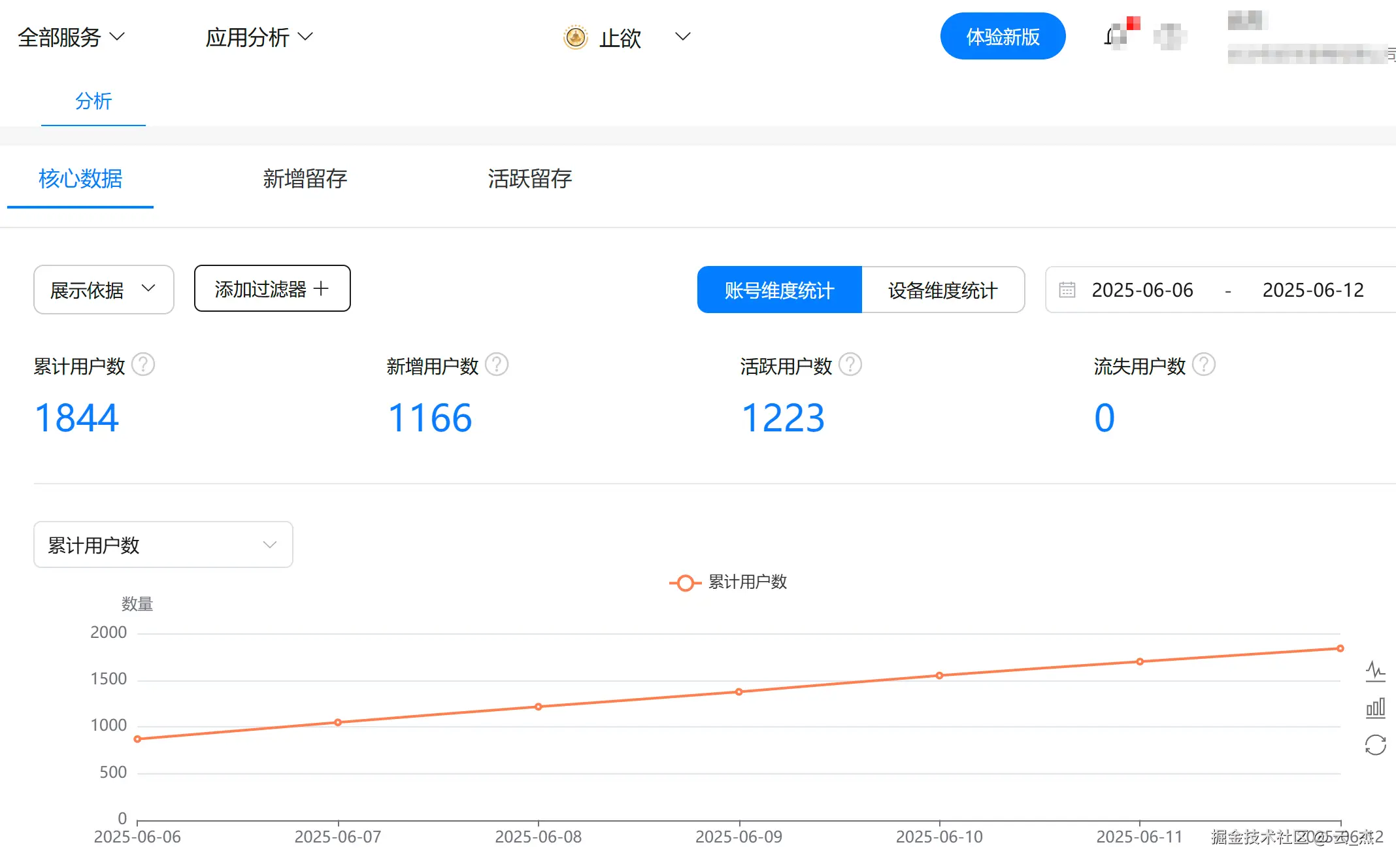Open the 展示依据 dropdown
1396x868 pixels.
tap(103, 290)
